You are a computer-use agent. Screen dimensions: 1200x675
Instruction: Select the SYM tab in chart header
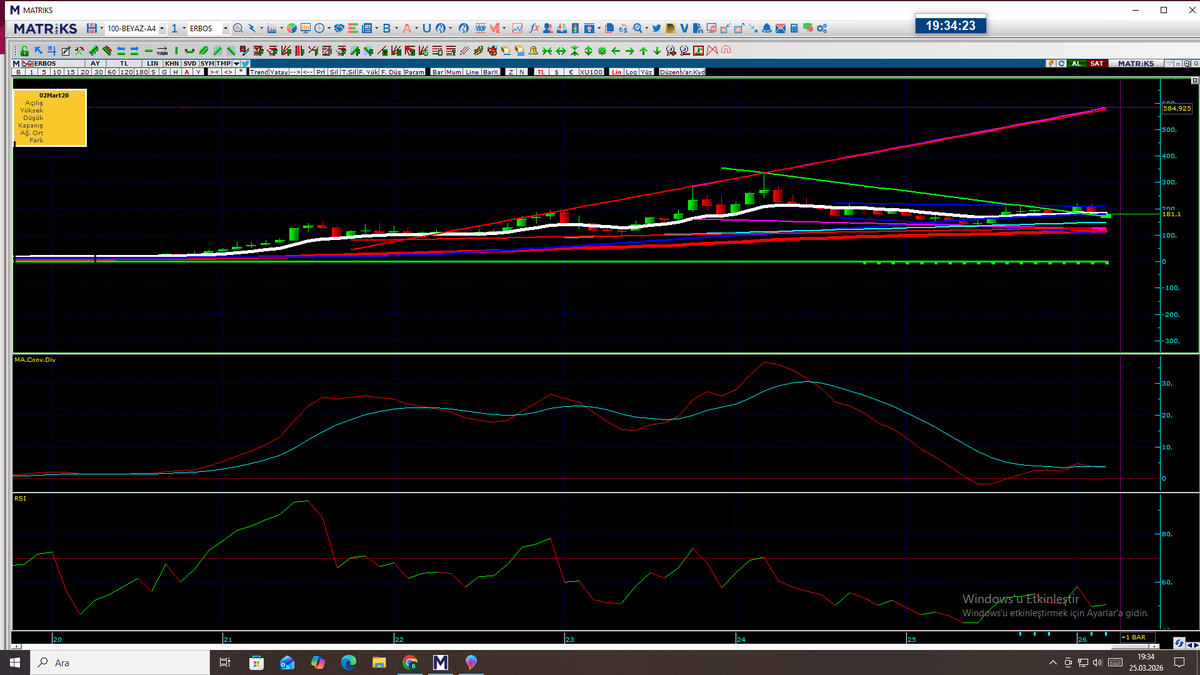click(x=207, y=63)
